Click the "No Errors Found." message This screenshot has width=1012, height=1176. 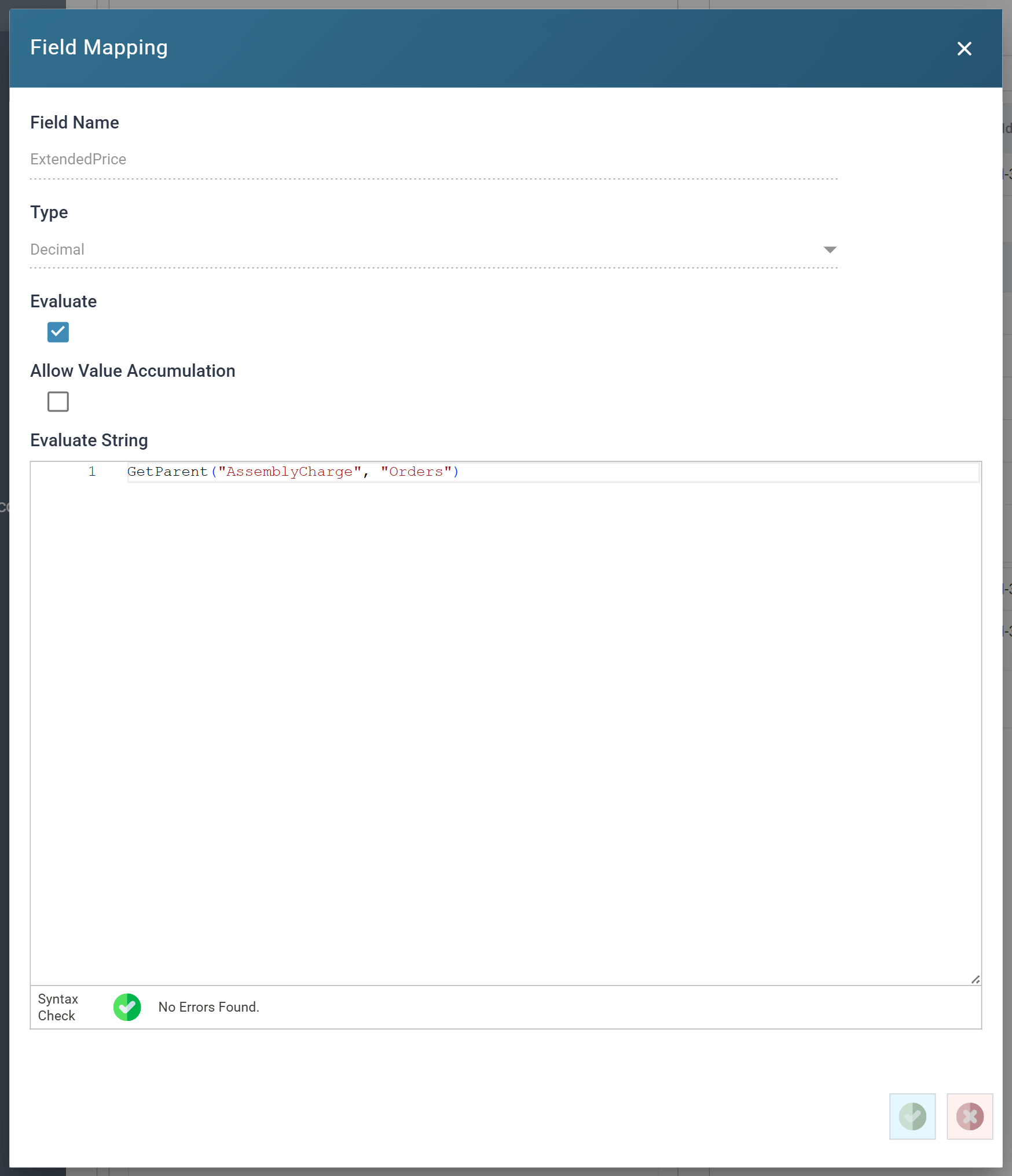(208, 1007)
